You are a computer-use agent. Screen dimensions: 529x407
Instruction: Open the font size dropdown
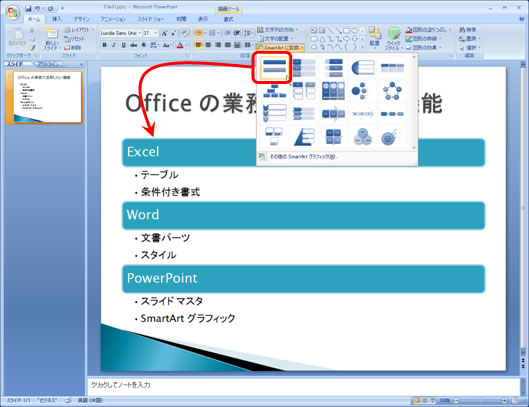click(x=150, y=33)
